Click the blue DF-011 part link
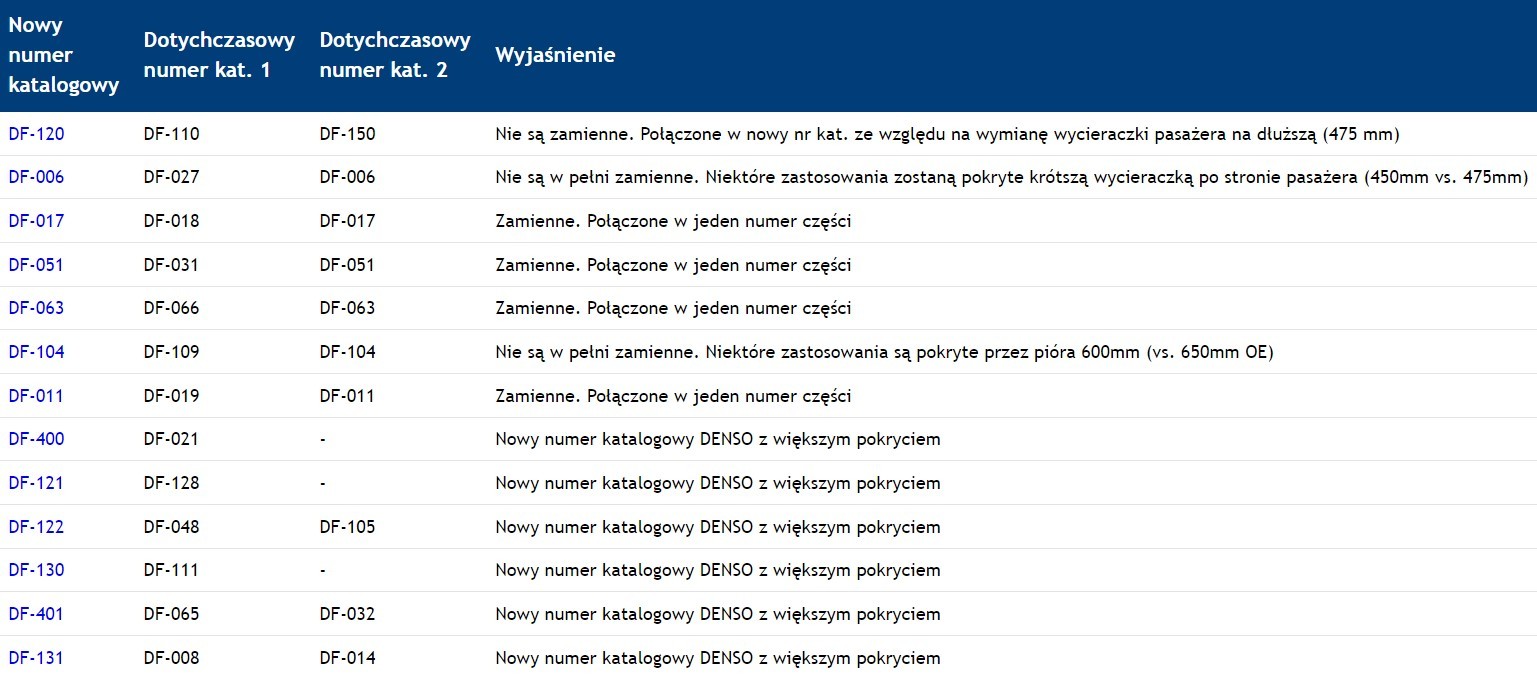The image size is (1537, 679). coord(36,396)
